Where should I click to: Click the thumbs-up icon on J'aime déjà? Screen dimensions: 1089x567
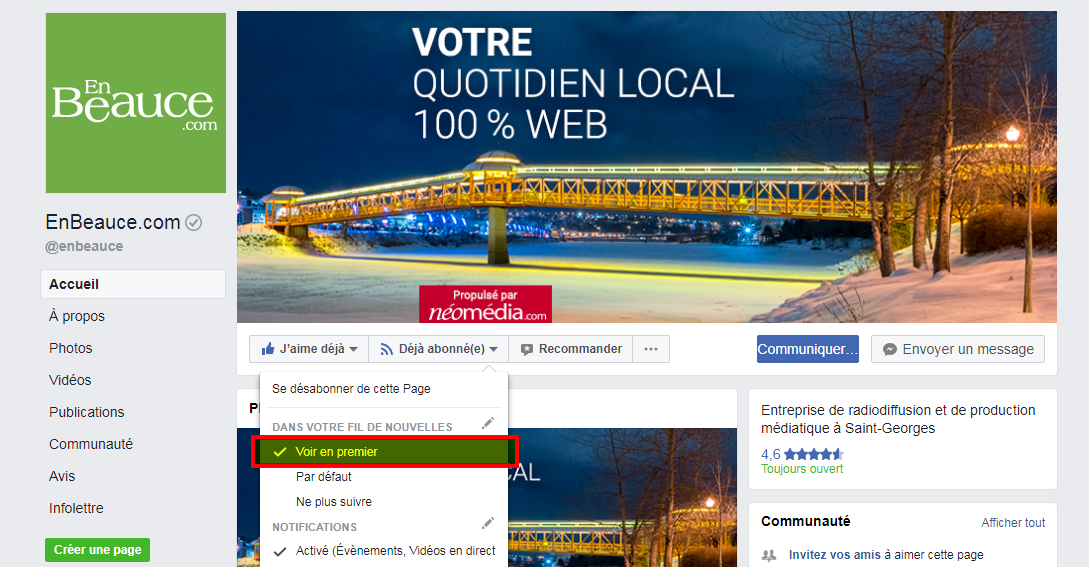pyautogui.click(x=268, y=349)
